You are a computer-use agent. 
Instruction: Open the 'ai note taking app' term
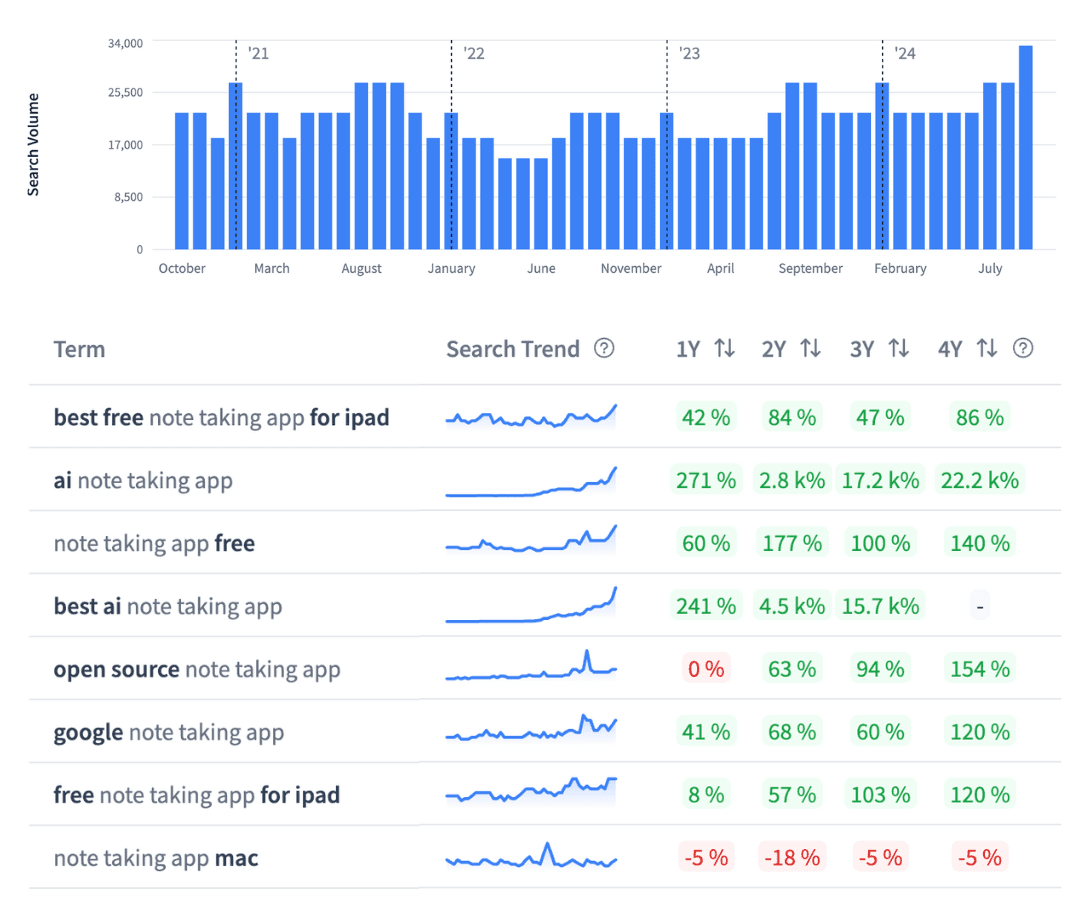coord(143,480)
